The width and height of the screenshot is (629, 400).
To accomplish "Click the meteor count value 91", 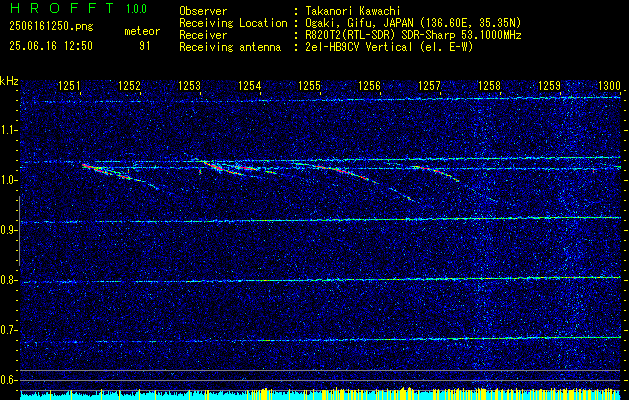I will pos(144,46).
